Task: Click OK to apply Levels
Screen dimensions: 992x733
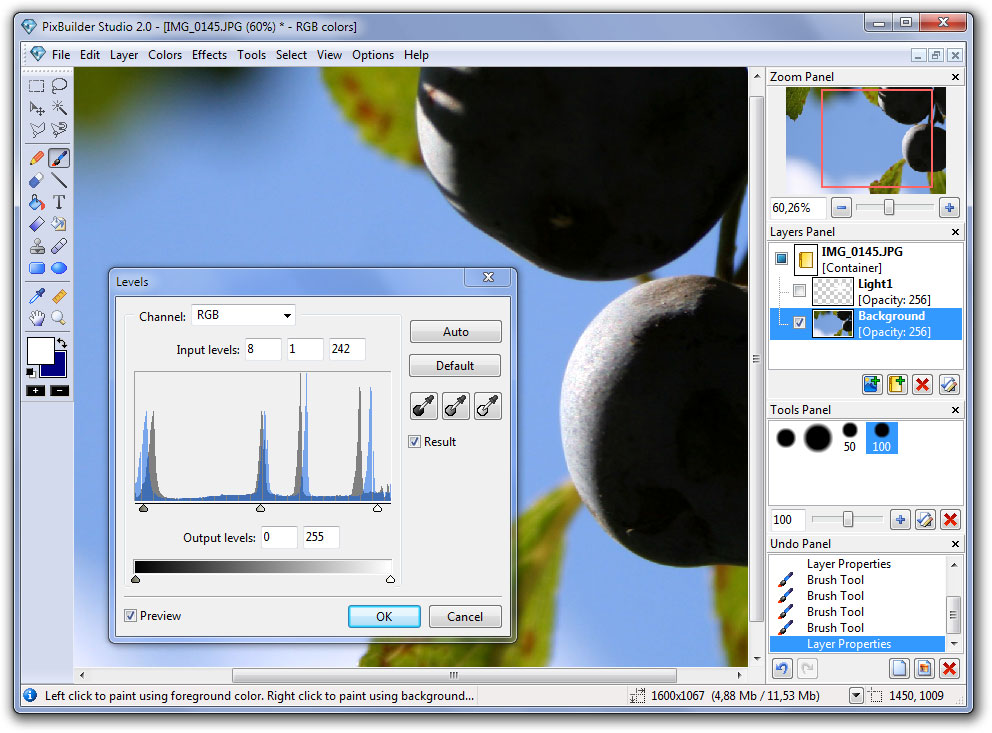Action: click(384, 617)
